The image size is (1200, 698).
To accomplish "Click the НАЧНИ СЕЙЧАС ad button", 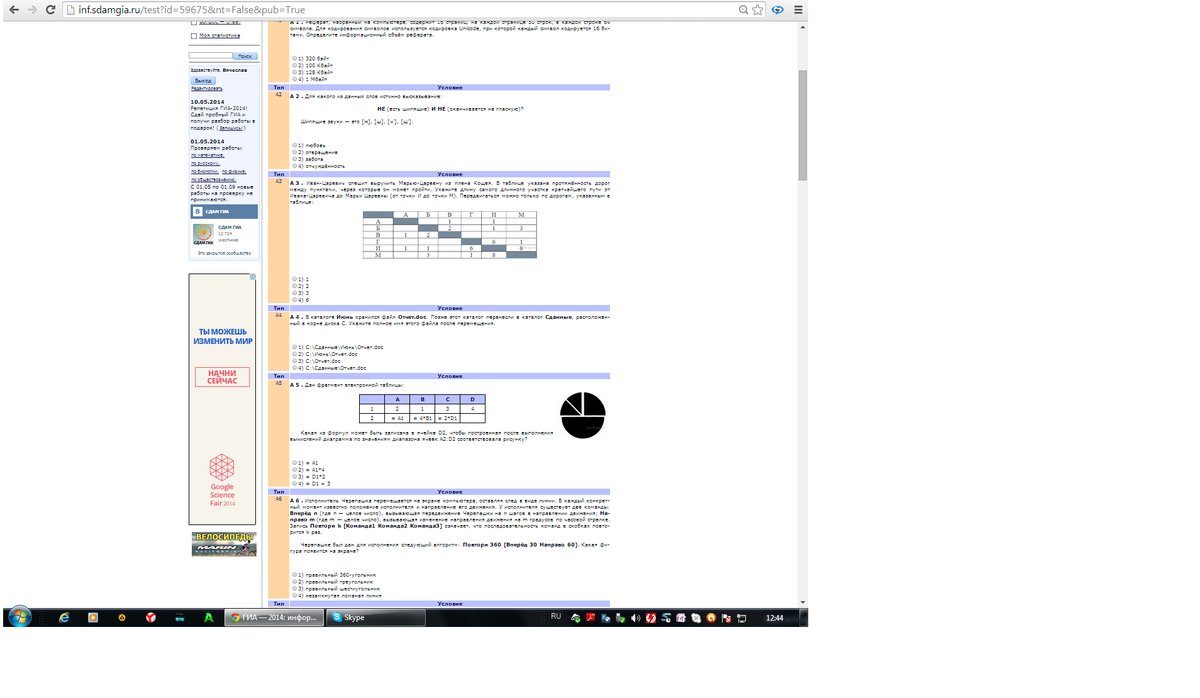I will (x=222, y=377).
